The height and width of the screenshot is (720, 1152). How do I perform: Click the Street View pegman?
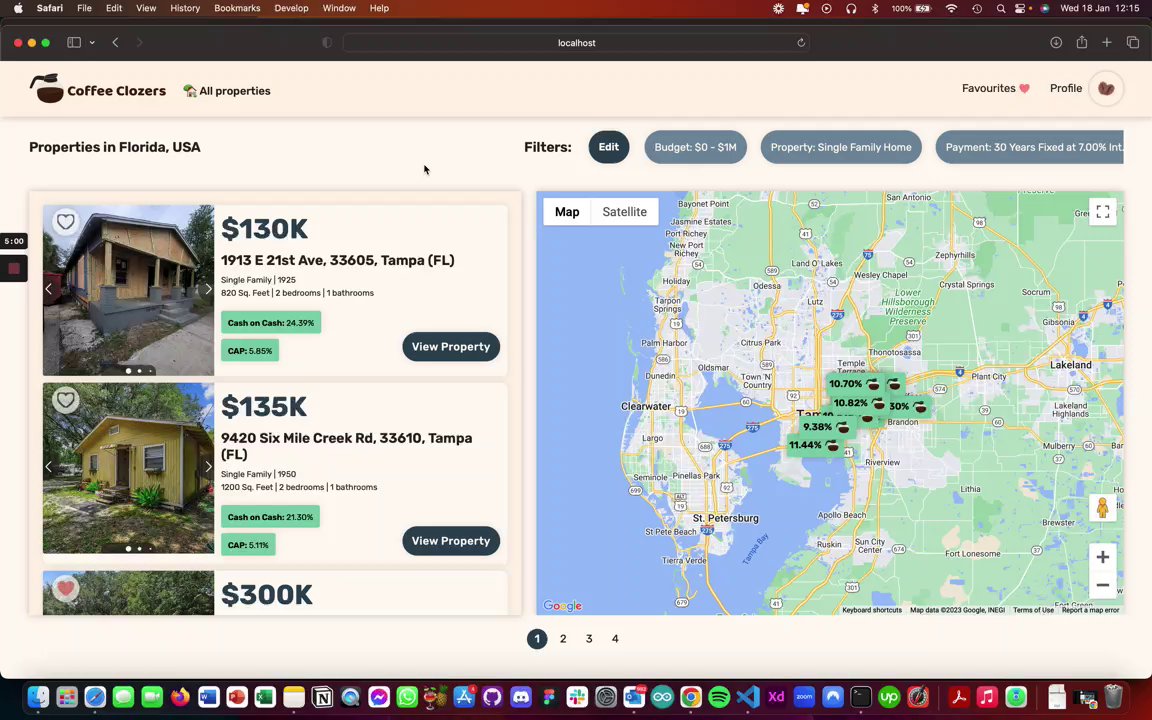[1102, 508]
